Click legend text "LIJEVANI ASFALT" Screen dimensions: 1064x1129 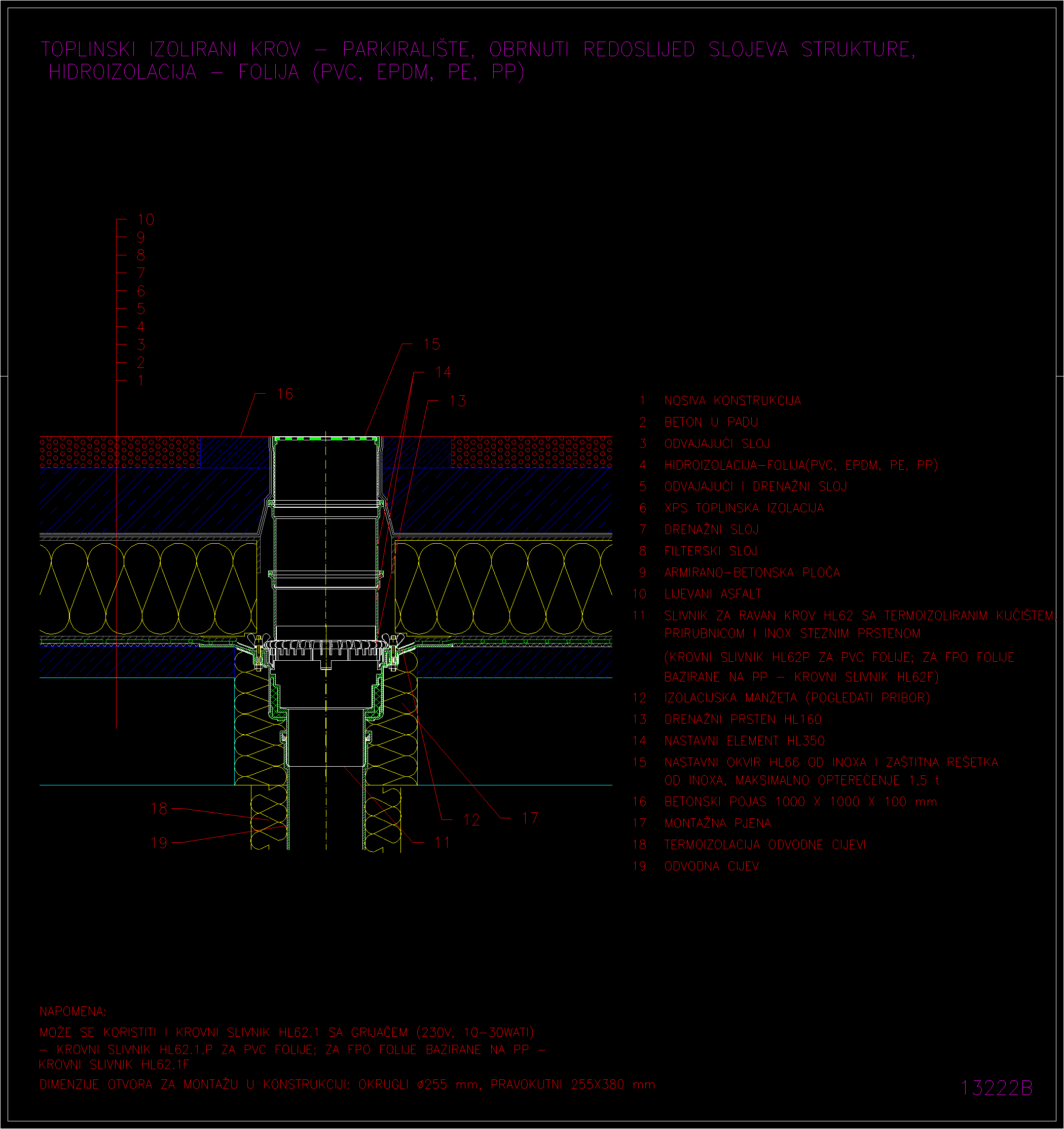[713, 594]
